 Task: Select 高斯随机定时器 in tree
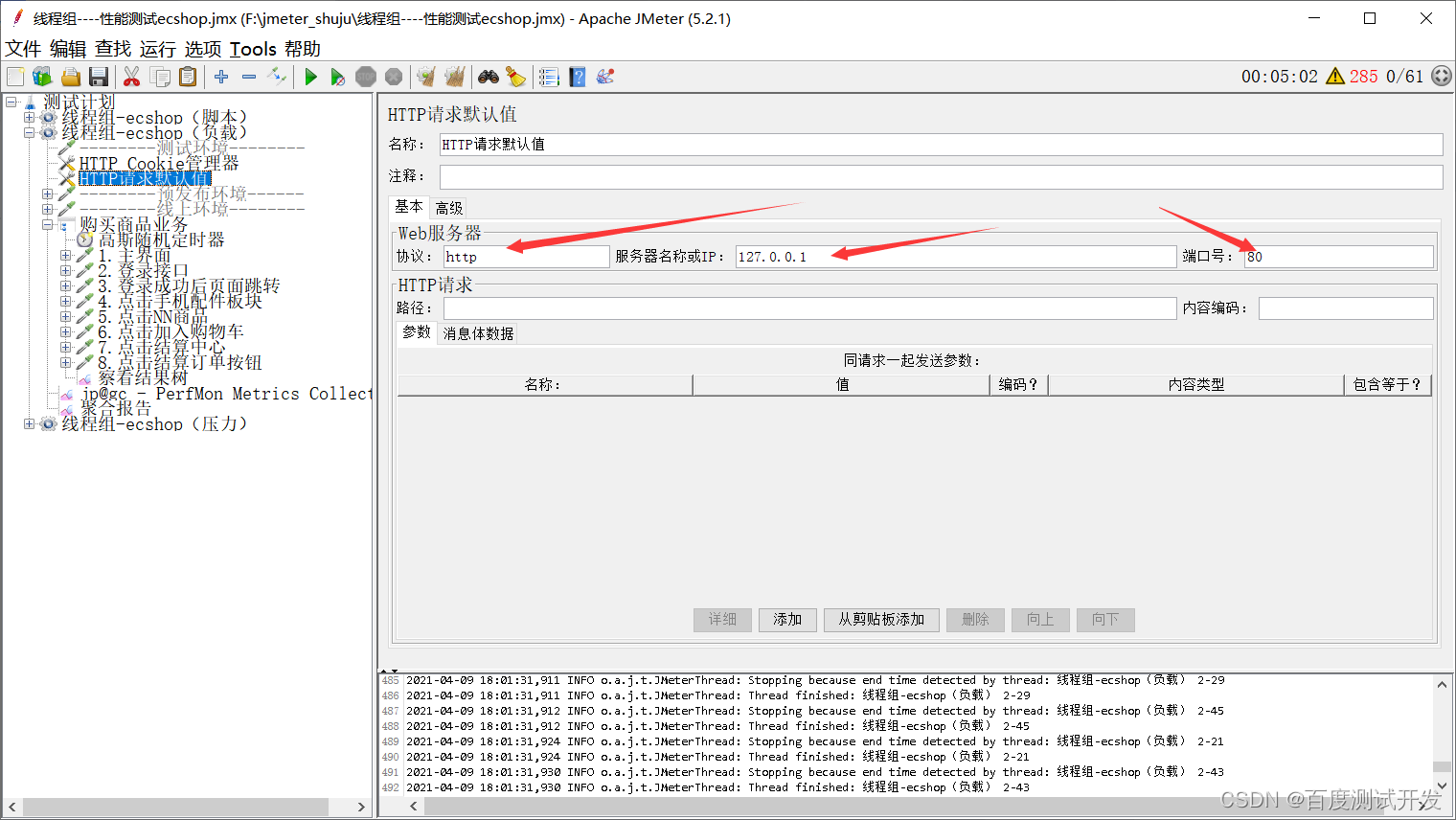(x=161, y=239)
